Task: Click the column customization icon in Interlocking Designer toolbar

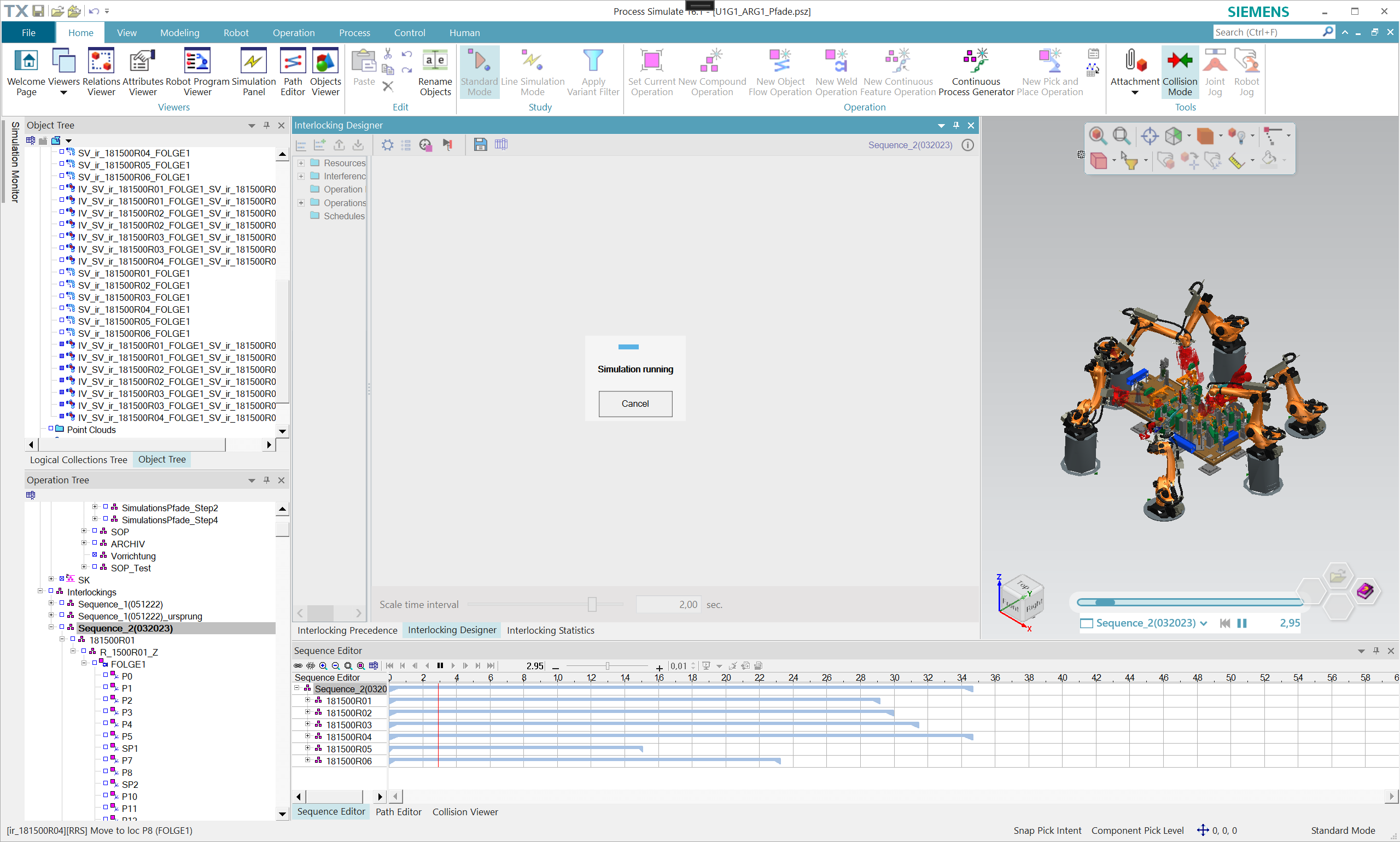Action: click(501, 145)
